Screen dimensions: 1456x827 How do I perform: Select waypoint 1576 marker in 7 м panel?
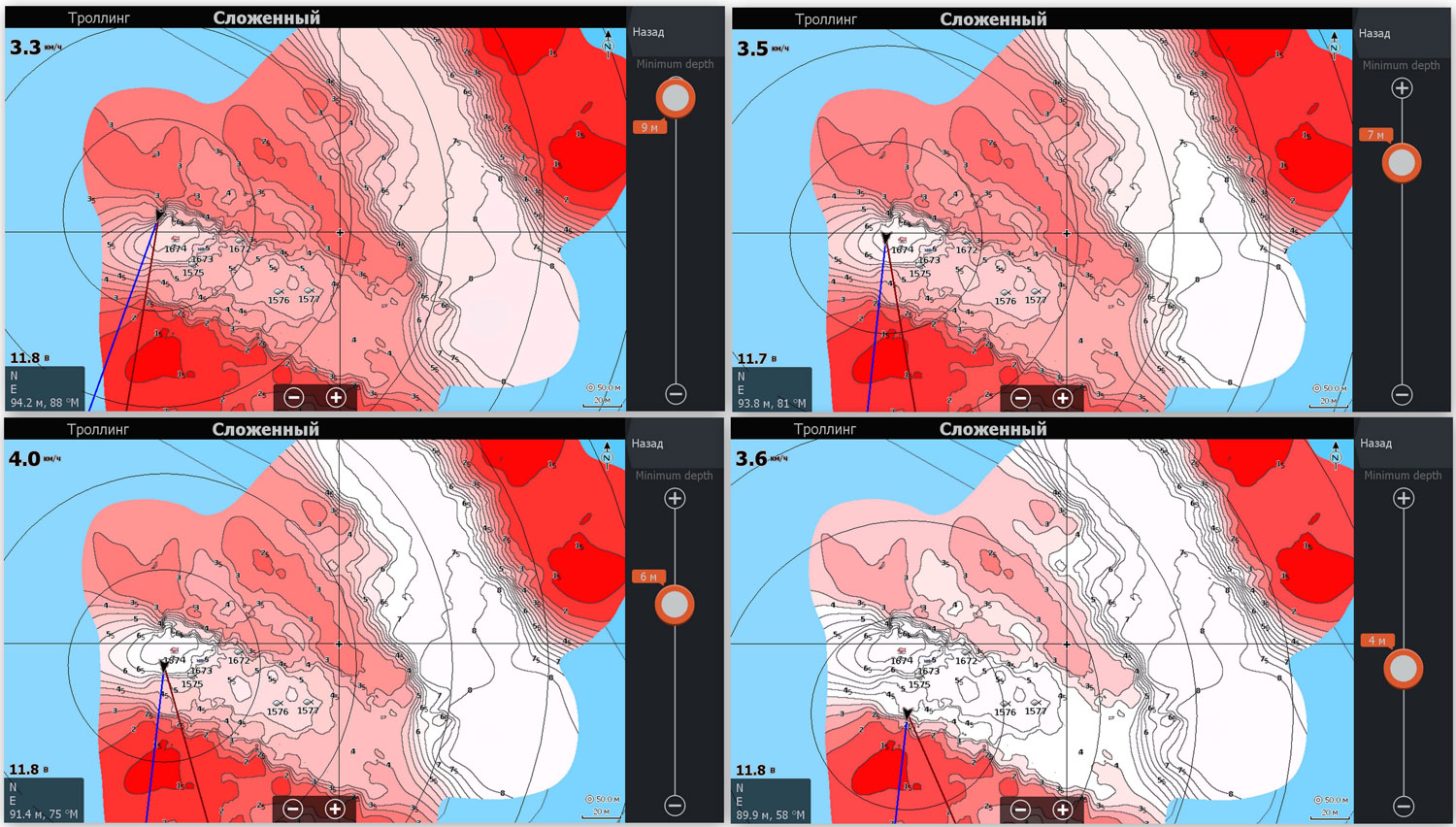1006,293
